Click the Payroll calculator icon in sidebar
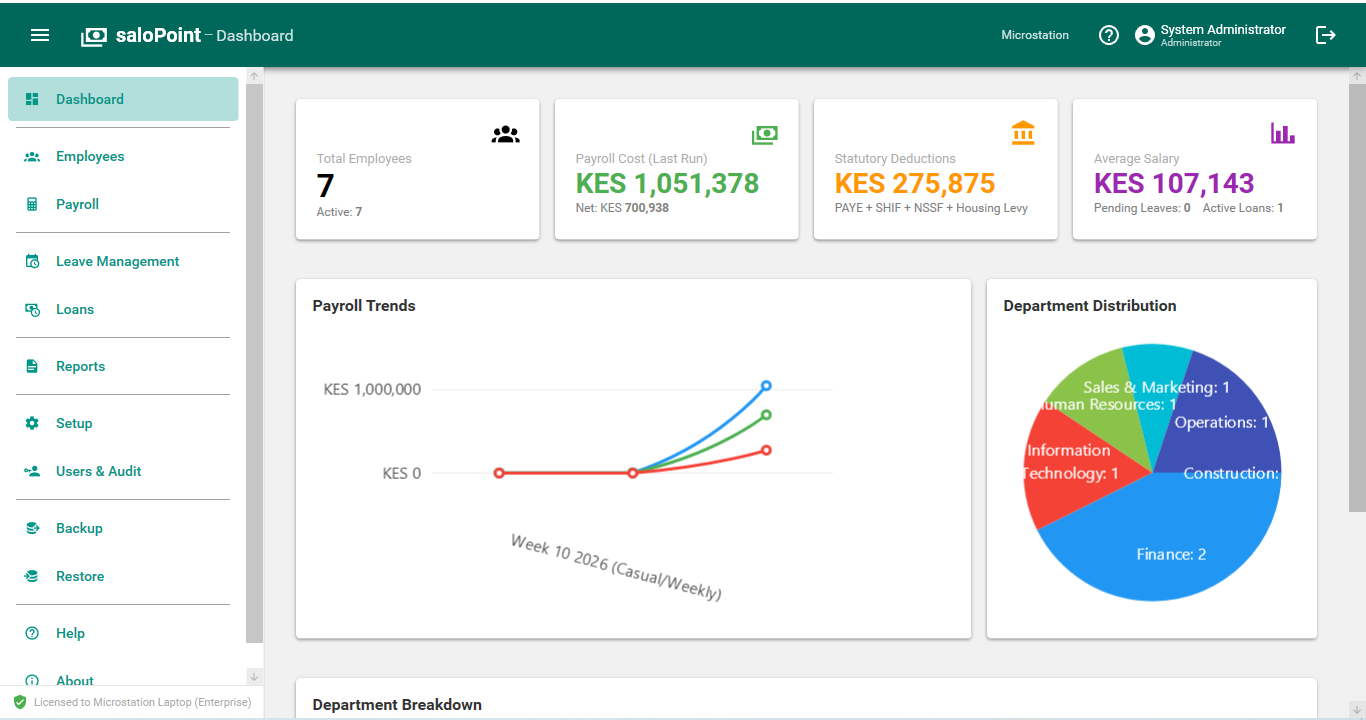Viewport: 1366px width, 720px height. pos(33,204)
